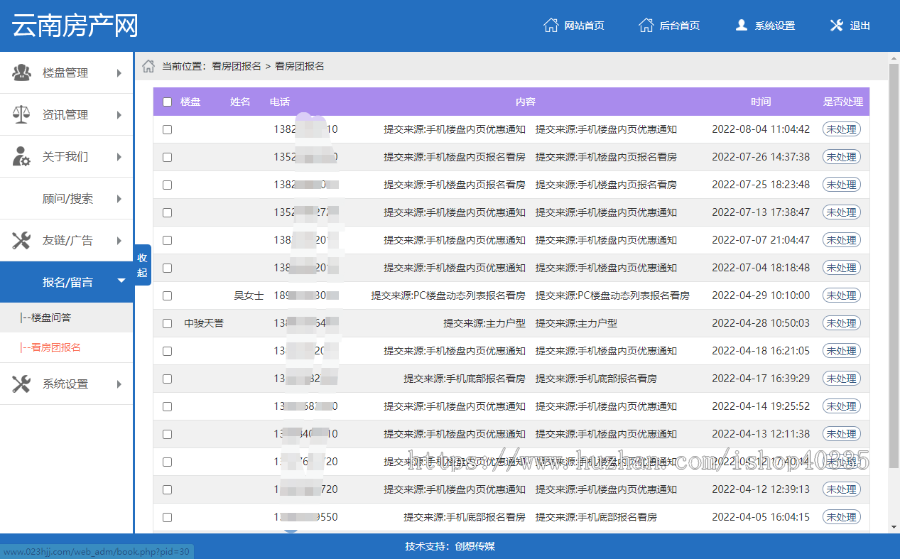Click the 友链/广告 wrench icon
The image size is (900, 559).
coord(22,240)
